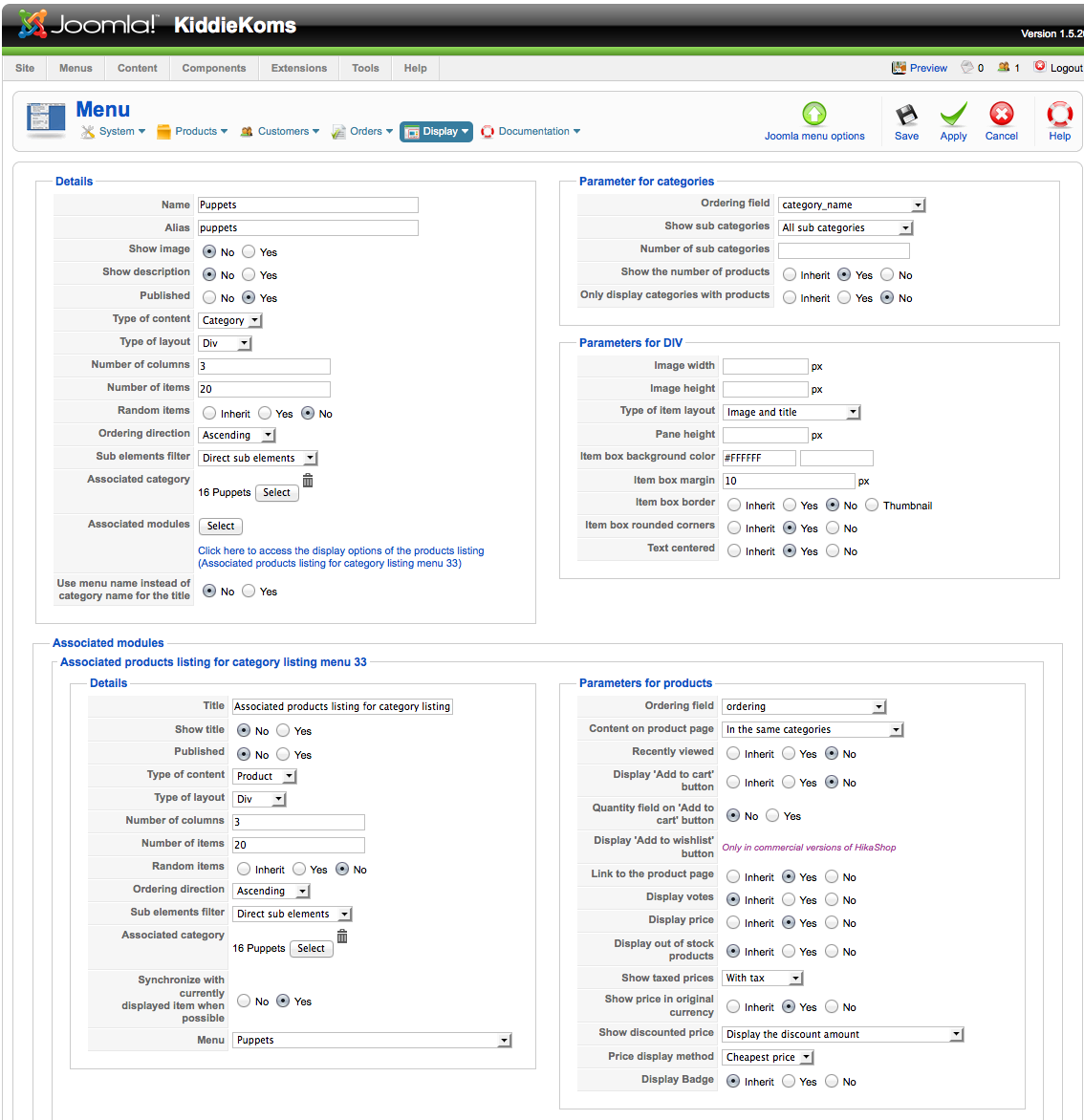Open Show discounted price dropdown

[842, 1034]
